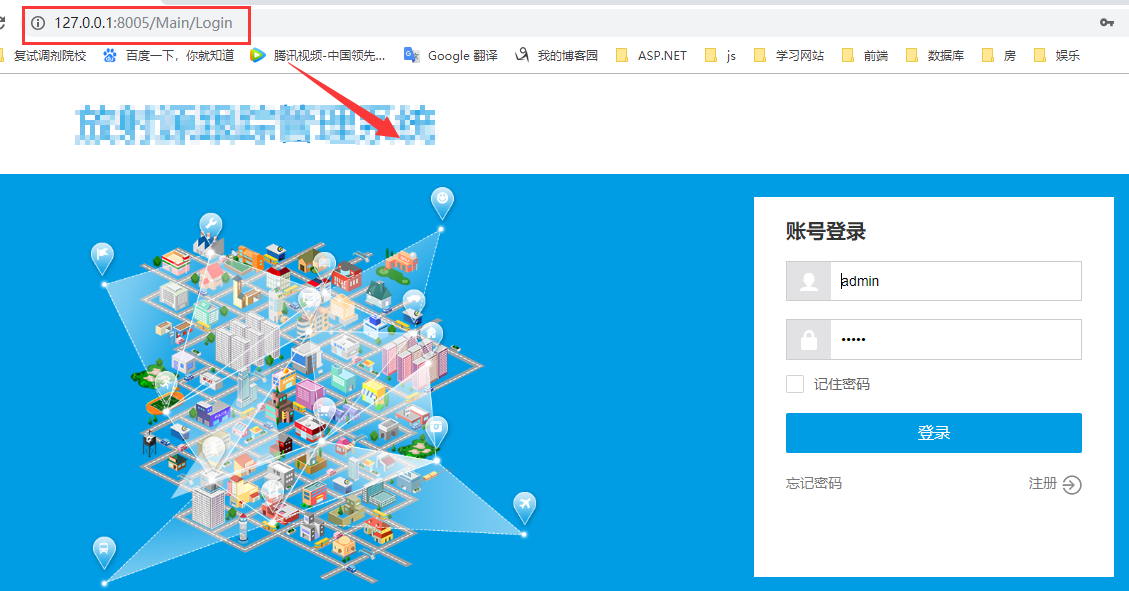Click the bus map pin icon

[x=104, y=554]
